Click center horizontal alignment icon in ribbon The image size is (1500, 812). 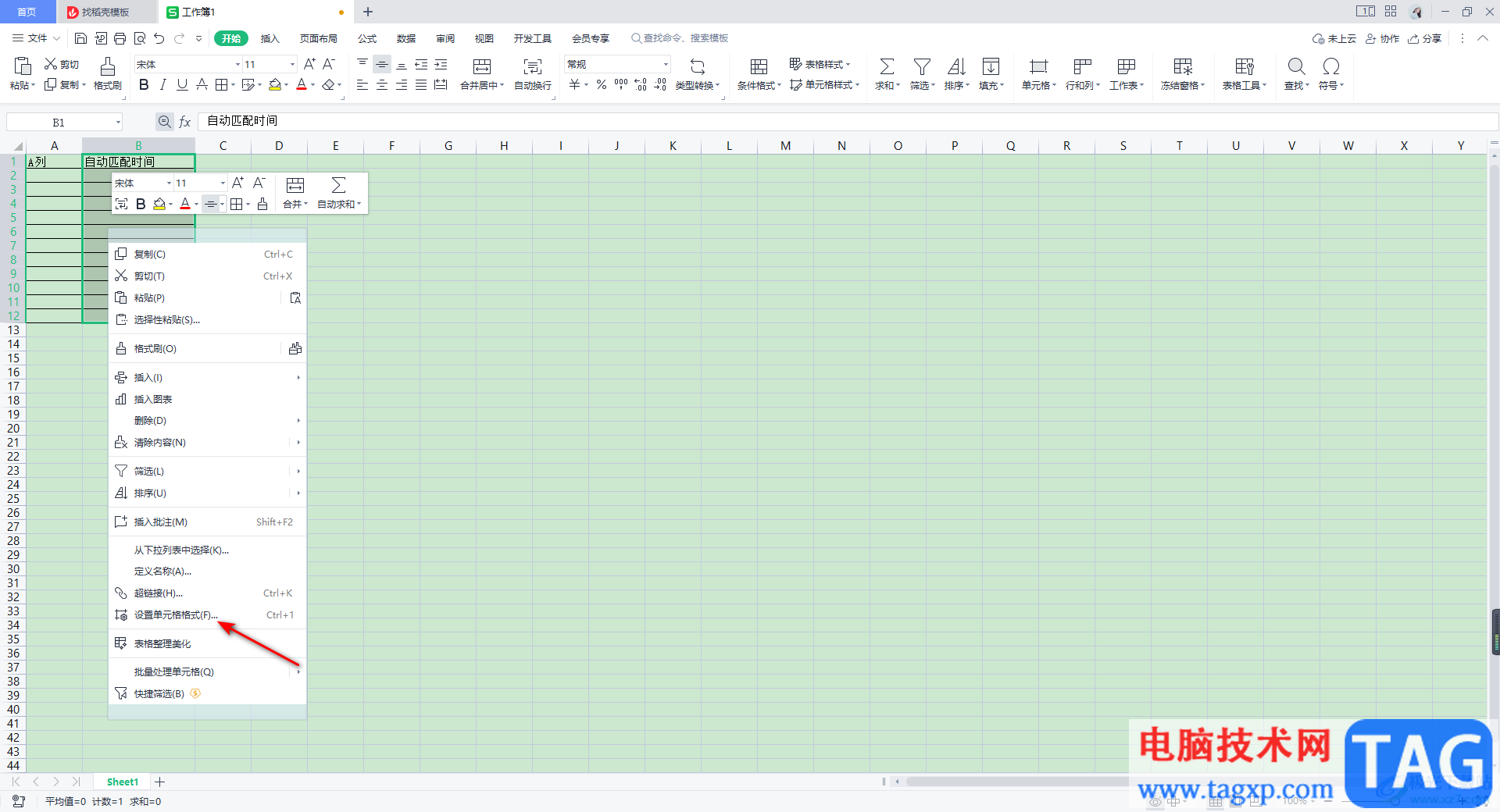coord(382,84)
